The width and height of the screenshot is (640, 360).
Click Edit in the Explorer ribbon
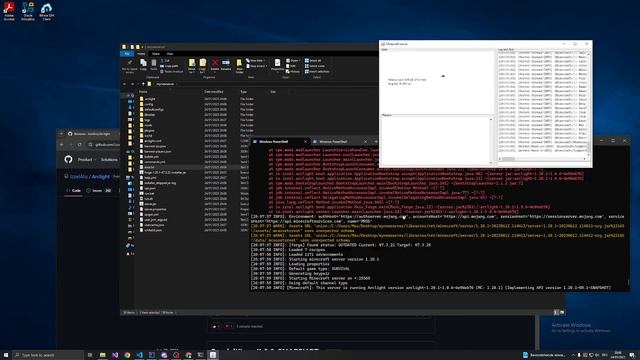tap(291, 66)
